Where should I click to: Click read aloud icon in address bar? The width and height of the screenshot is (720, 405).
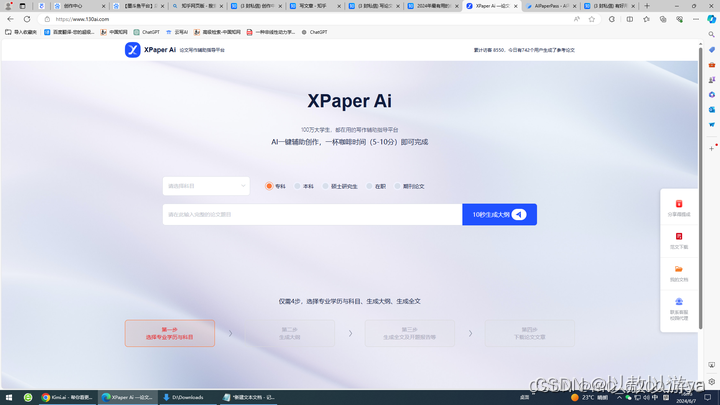pos(576,19)
